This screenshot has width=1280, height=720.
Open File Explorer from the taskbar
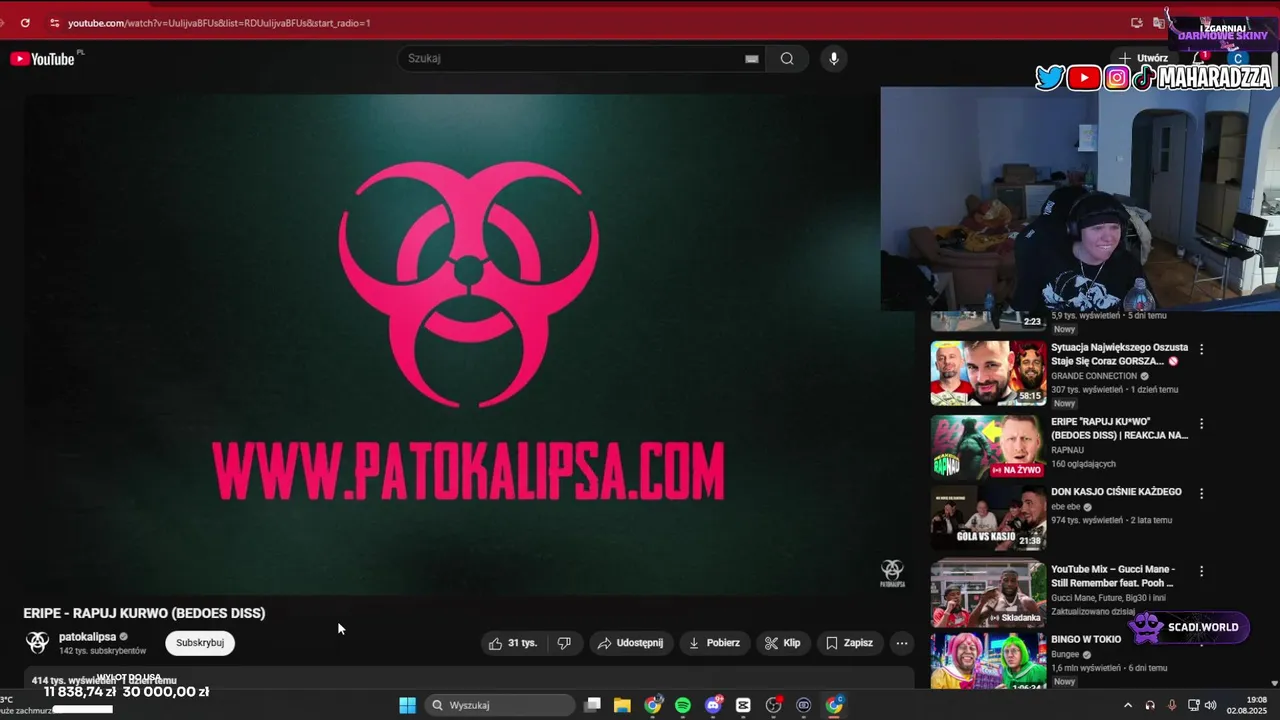click(x=622, y=705)
